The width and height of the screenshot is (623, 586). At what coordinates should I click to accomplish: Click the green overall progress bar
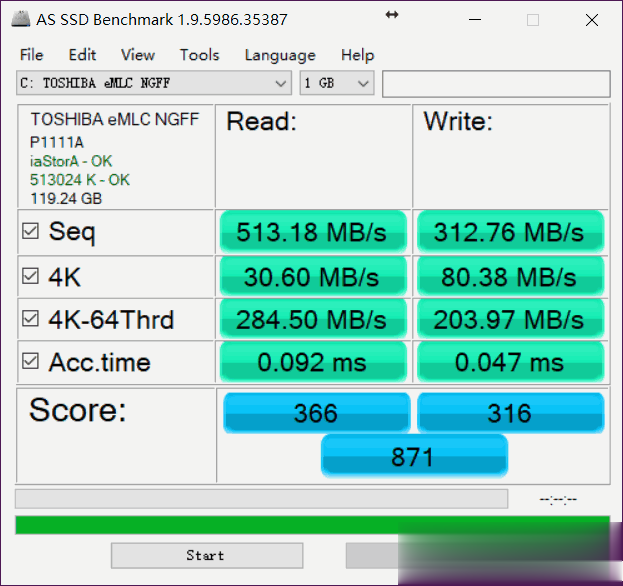point(312,525)
